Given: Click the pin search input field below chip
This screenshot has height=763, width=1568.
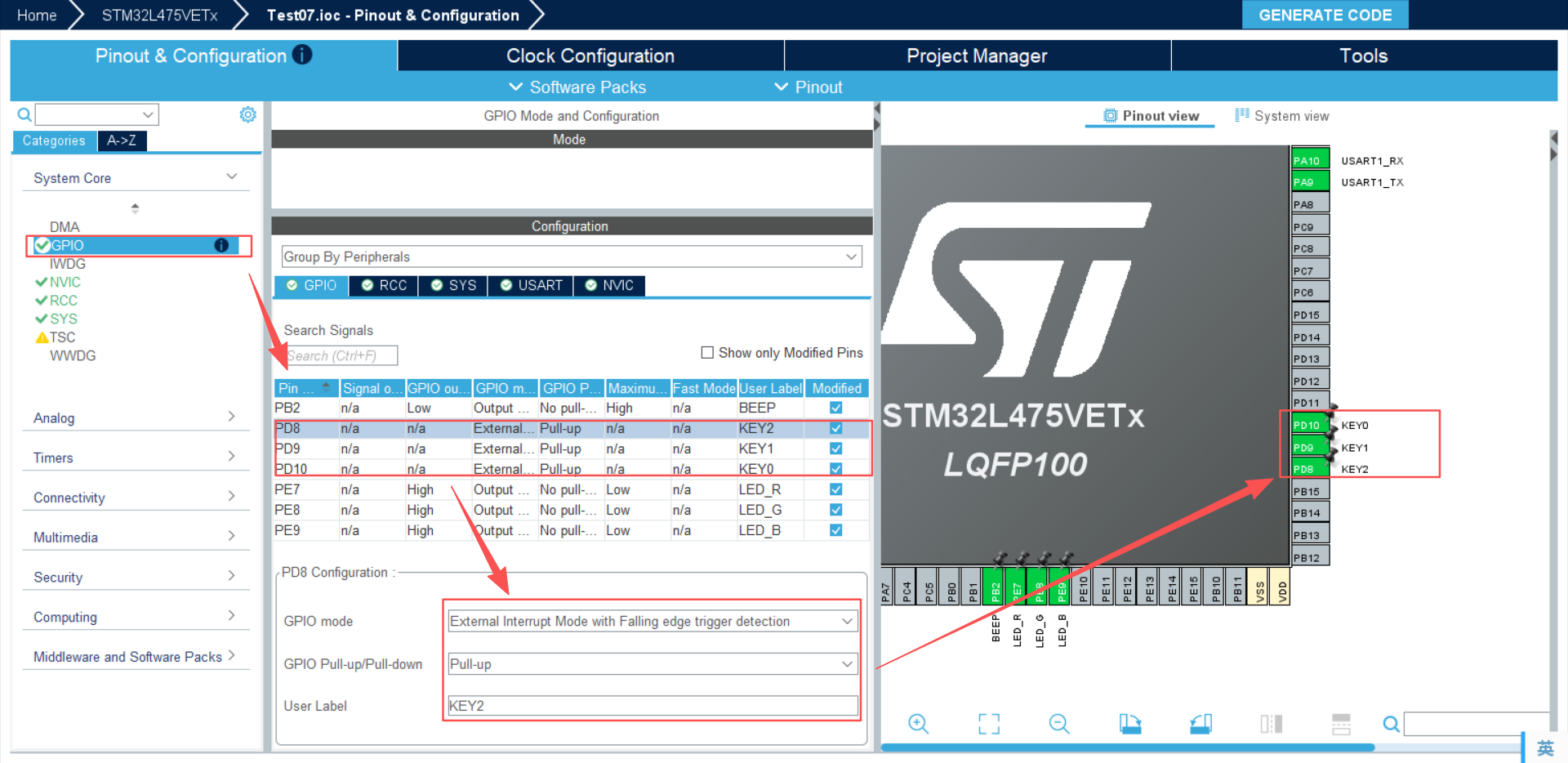Looking at the screenshot, I should pos(1477,724).
